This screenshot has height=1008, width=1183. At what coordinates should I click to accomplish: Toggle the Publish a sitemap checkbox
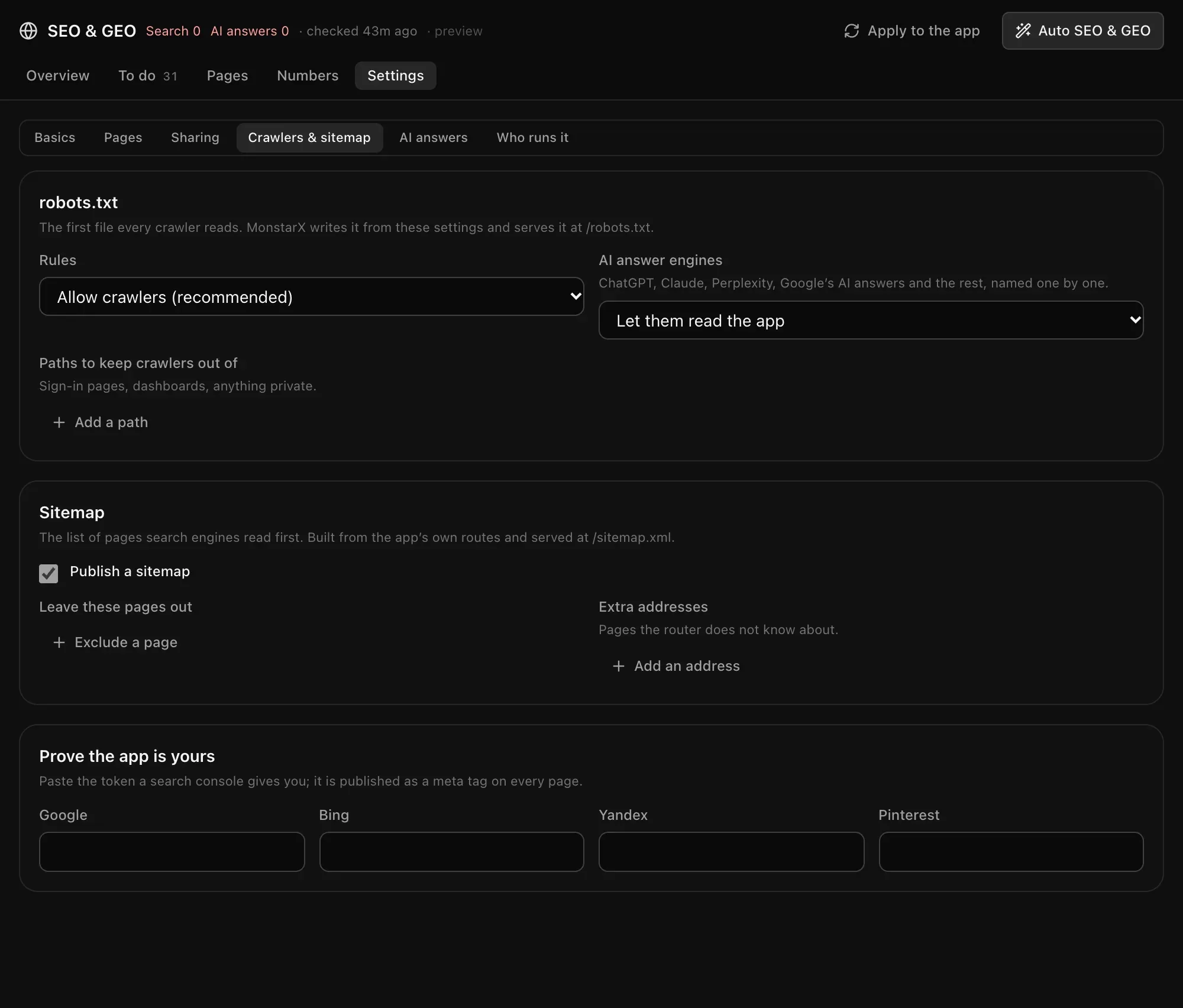click(x=49, y=573)
